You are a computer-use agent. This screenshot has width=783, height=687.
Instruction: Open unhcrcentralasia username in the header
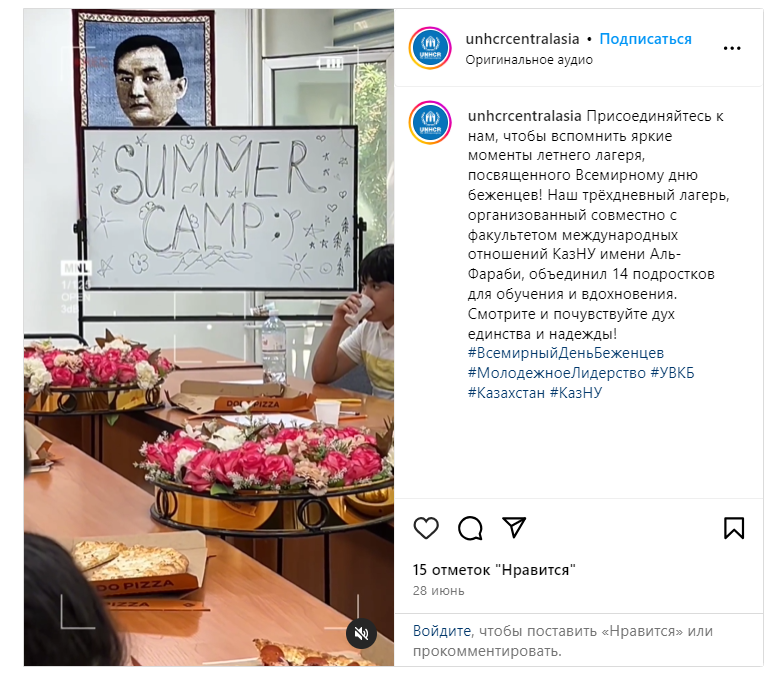pos(522,39)
